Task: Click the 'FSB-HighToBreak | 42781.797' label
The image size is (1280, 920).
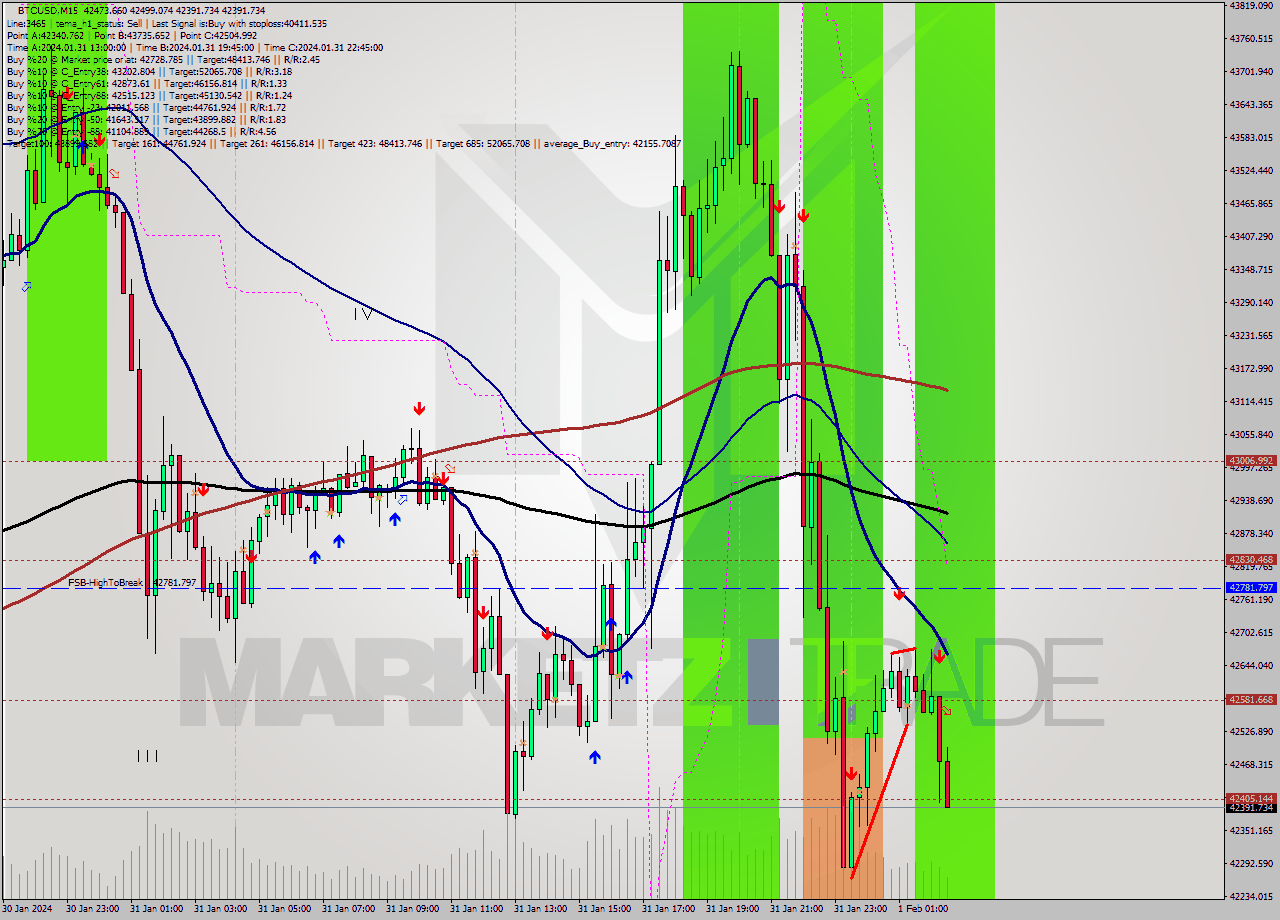Action: pos(132,582)
